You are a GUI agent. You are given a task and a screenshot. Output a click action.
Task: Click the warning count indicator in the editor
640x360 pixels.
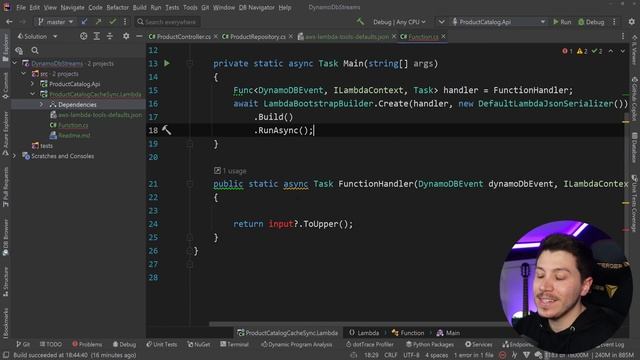(x=582, y=51)
